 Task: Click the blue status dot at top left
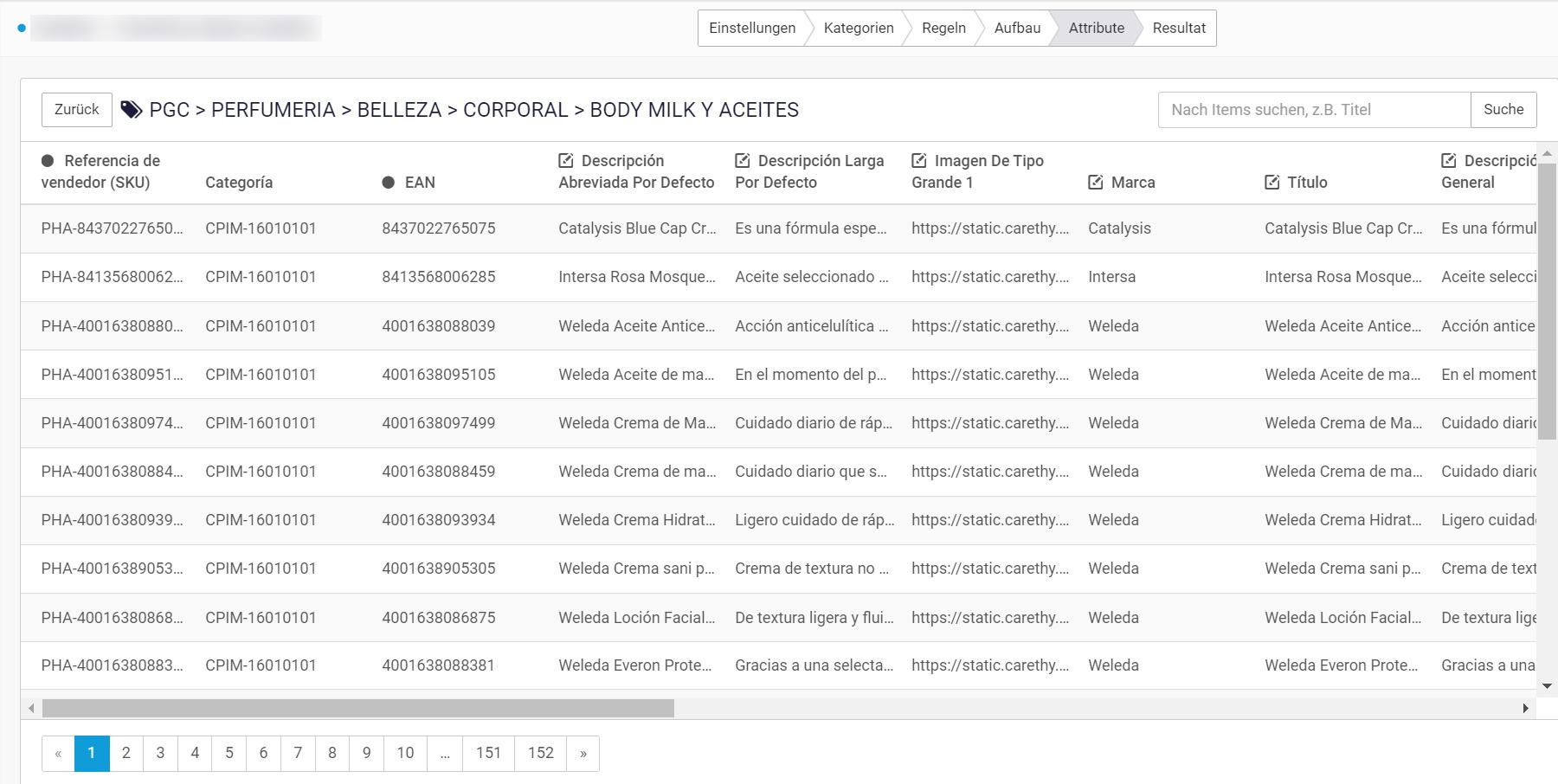(22, 29)
